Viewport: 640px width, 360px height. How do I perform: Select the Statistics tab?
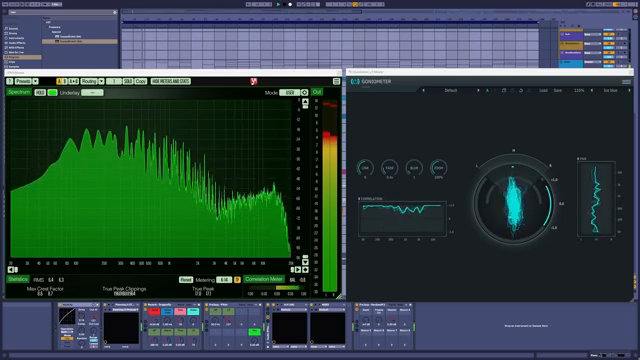click(18, 279)
